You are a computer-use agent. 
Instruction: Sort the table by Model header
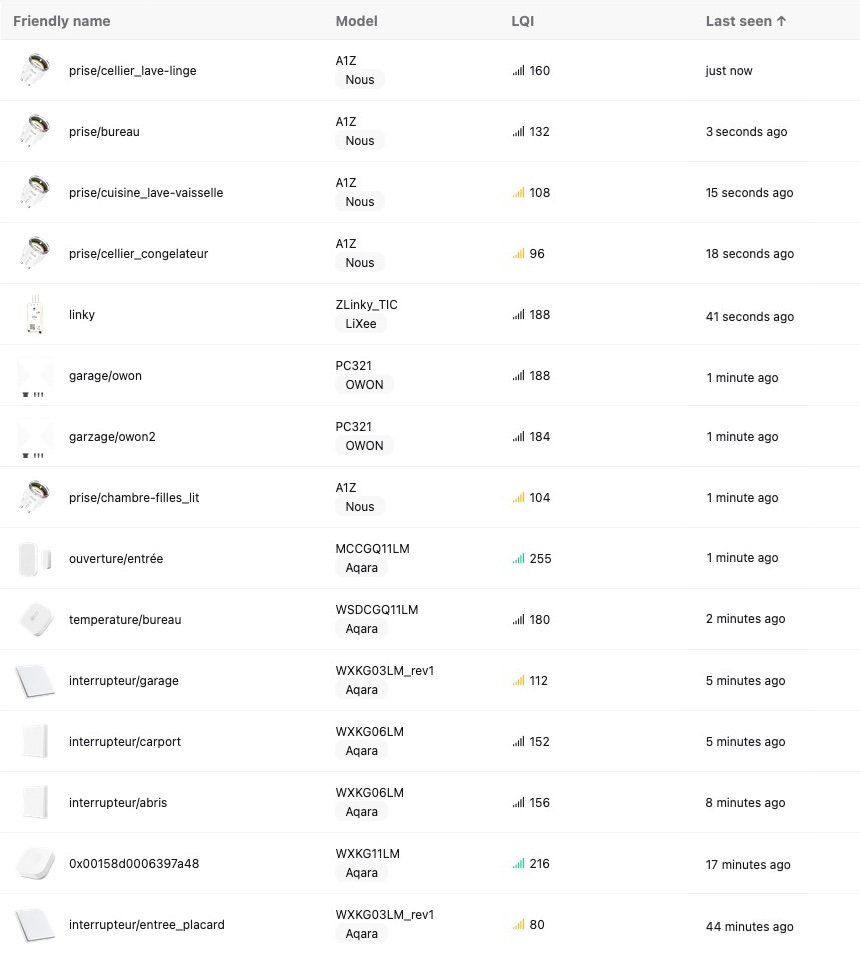point(357,21)
